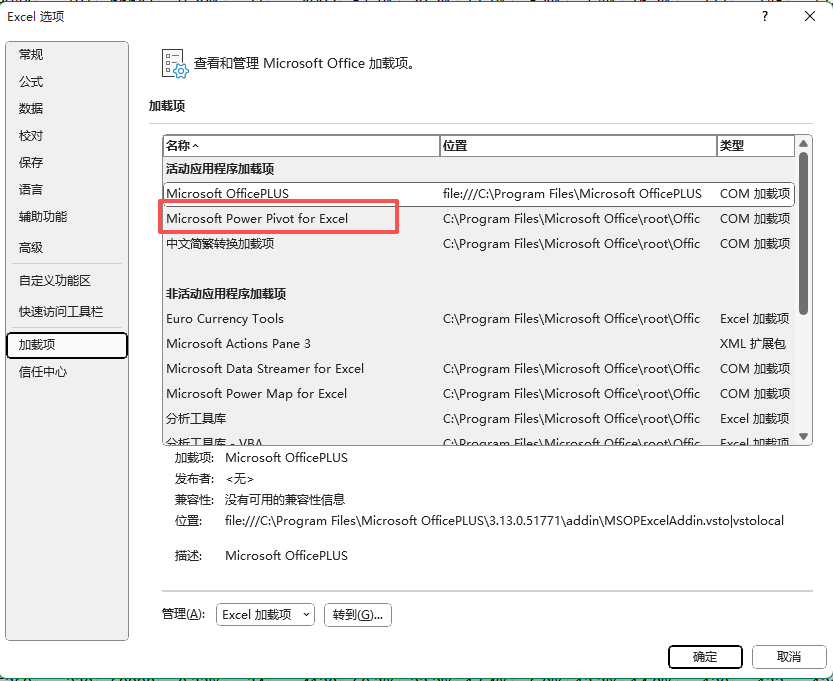Cancel with the 取消 button
This screenshot has width=833, height=681.
pos(788,657)
